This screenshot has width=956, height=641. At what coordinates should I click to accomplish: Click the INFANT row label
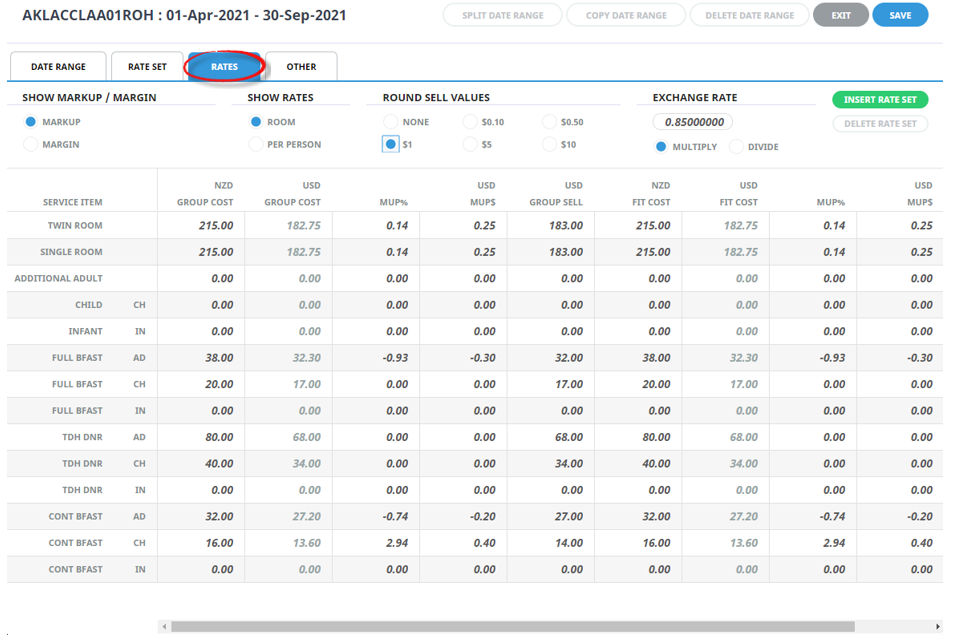pos(85,331)
